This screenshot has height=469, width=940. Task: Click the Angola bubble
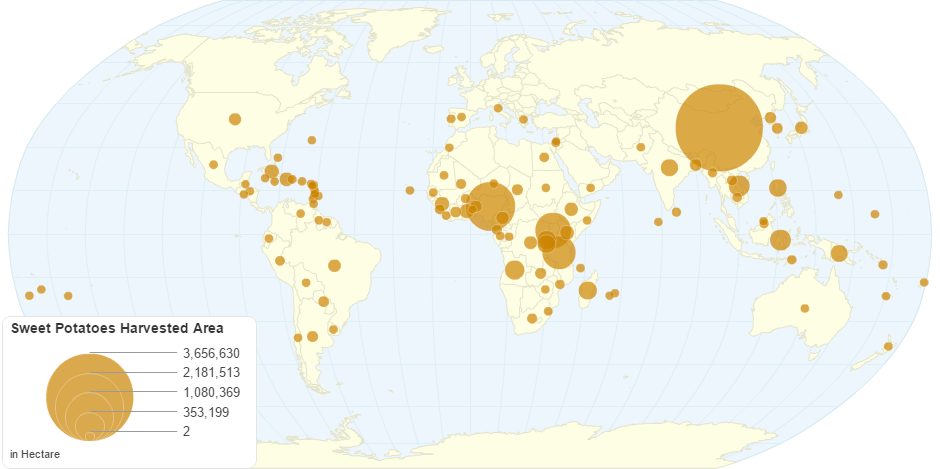click(x=515, y=270)
